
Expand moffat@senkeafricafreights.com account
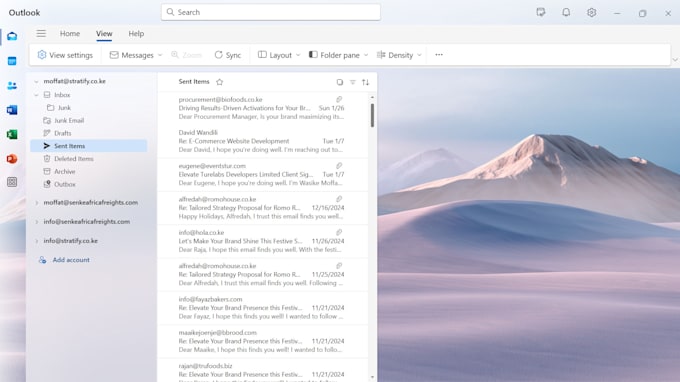pyautogui.click(x=36, y=202)
